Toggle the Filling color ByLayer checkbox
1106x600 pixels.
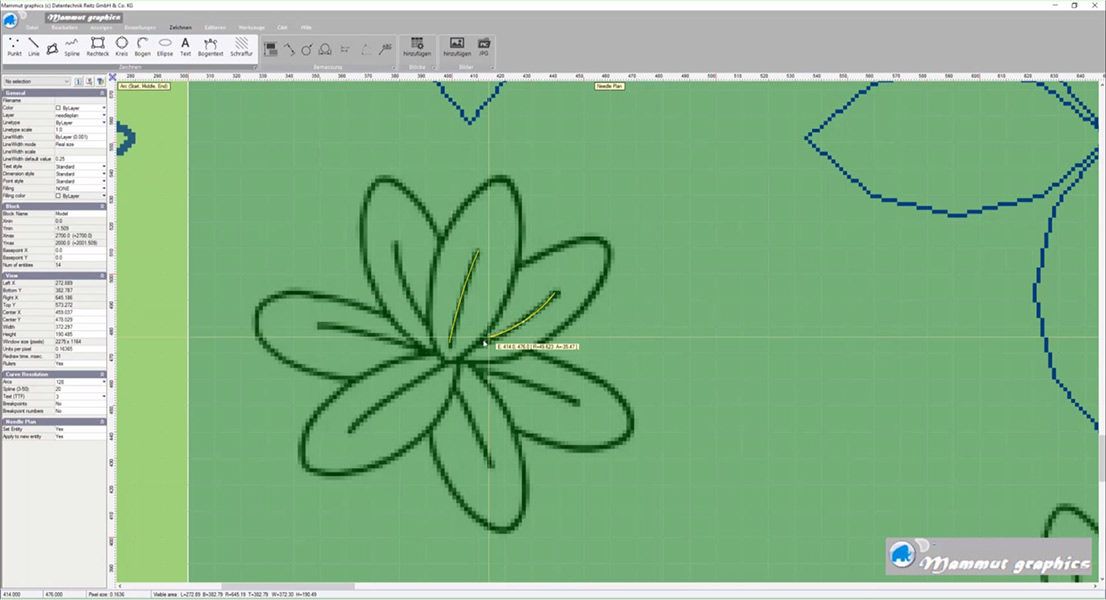[58, 196]
